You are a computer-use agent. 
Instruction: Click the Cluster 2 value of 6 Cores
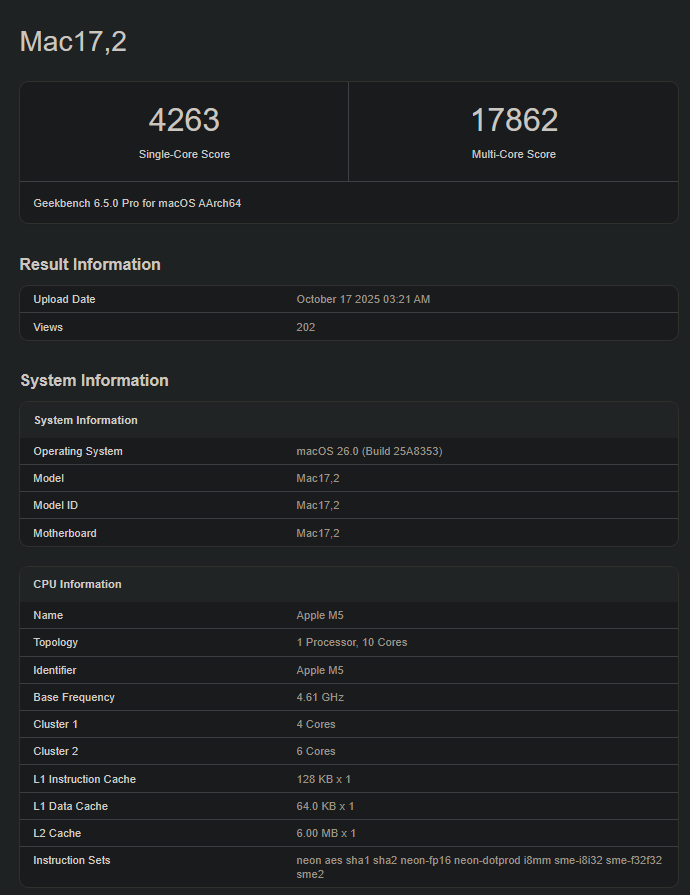tap(316, 752)
